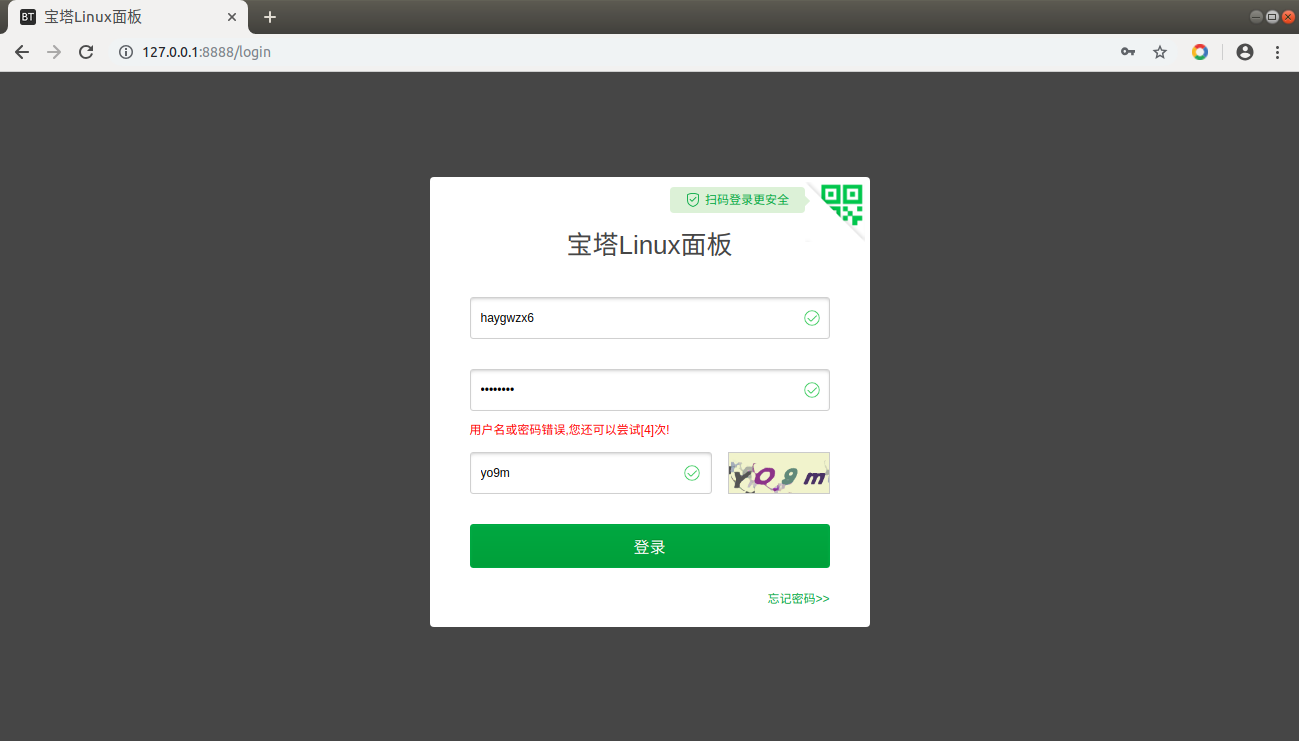
Task: Click the Chrome profile avatar icon
Action: [x=1244, y=52]
